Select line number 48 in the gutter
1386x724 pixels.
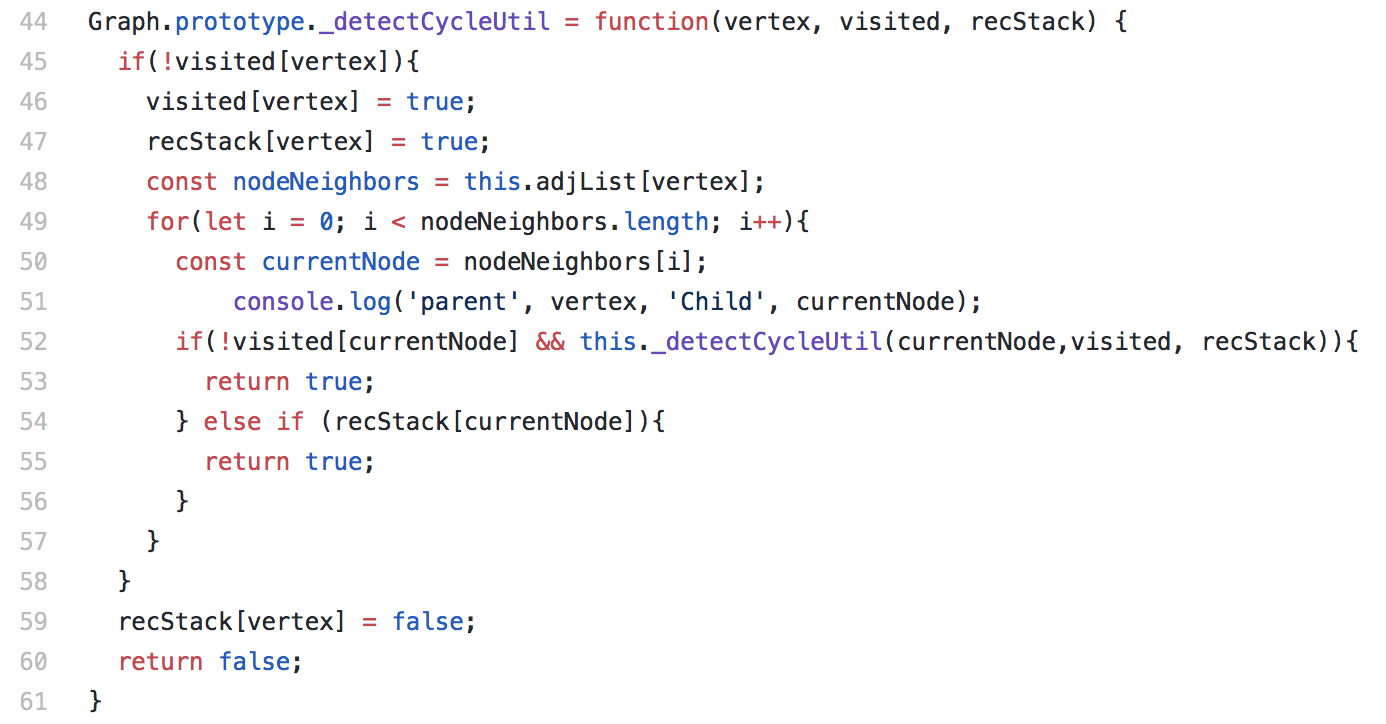(x=33, y=181)
